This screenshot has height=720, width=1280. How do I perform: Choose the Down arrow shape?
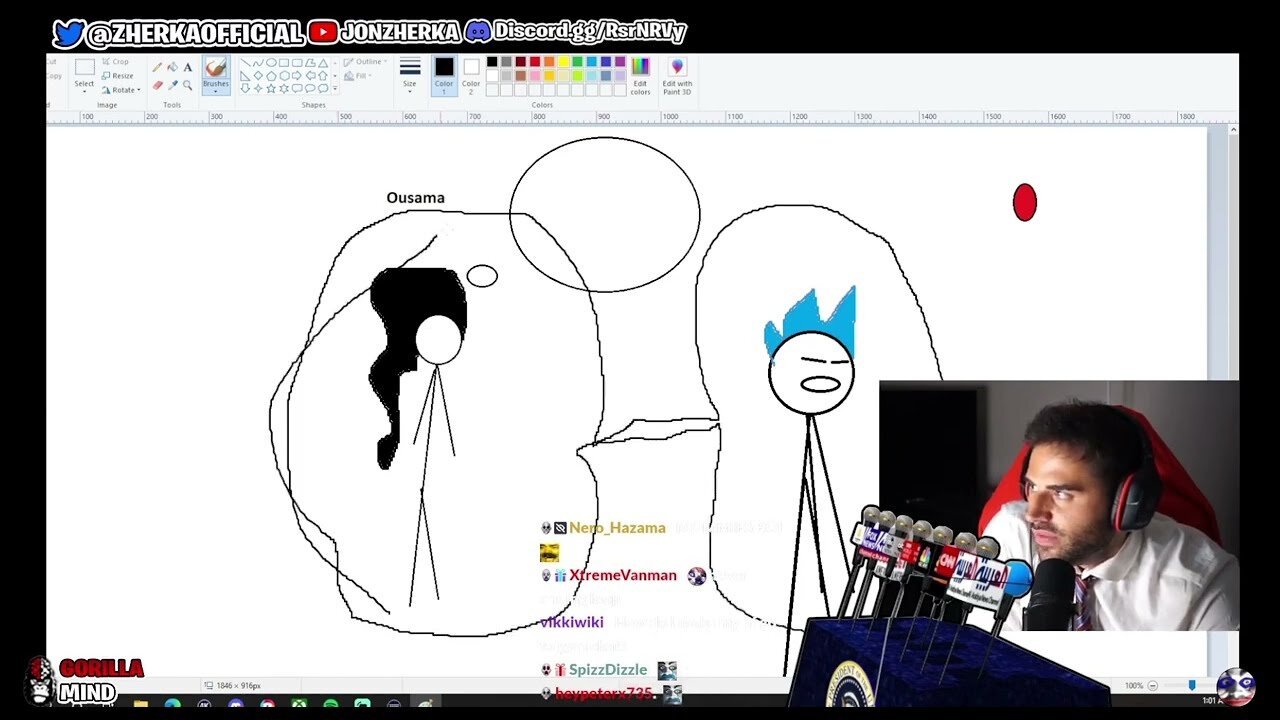(245, 88)
